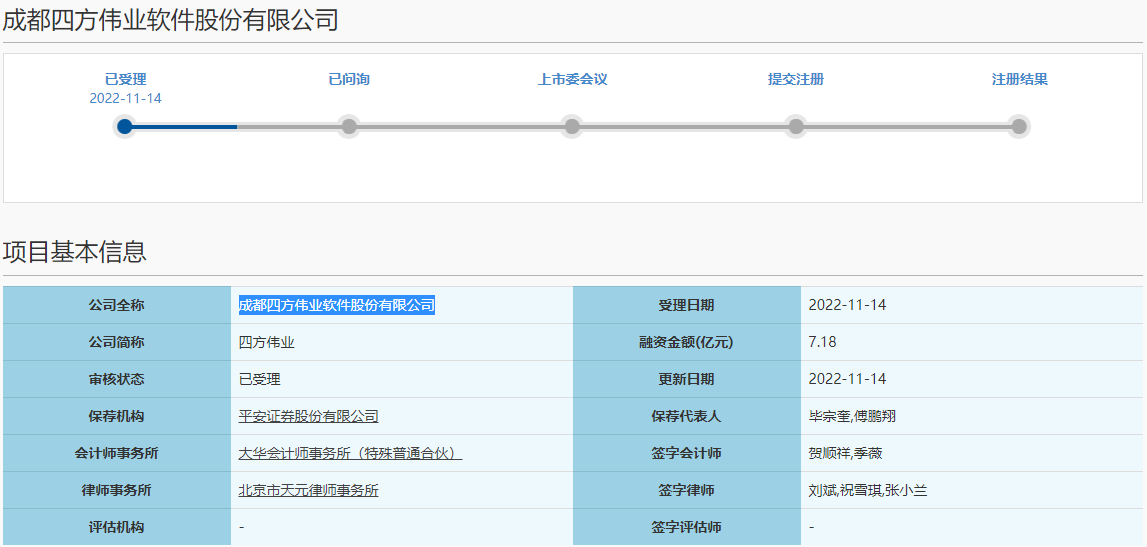Click the 审核状态 row label

click(x=116, y=380)
